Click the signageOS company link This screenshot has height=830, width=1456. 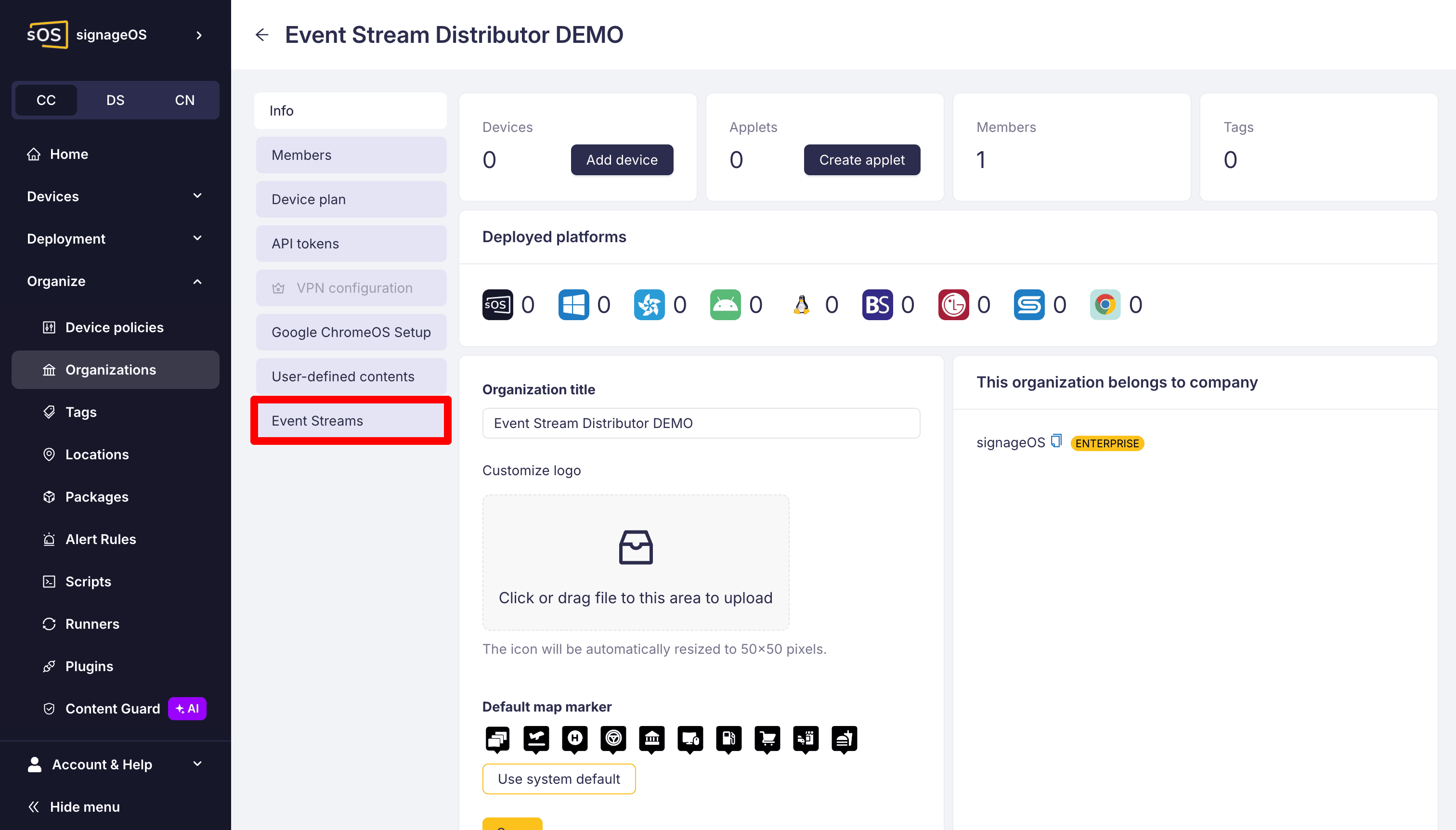(1010, 442)
